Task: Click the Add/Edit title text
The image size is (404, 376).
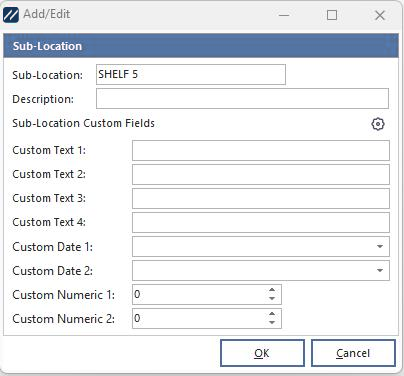Action: [x=47, y=14]
